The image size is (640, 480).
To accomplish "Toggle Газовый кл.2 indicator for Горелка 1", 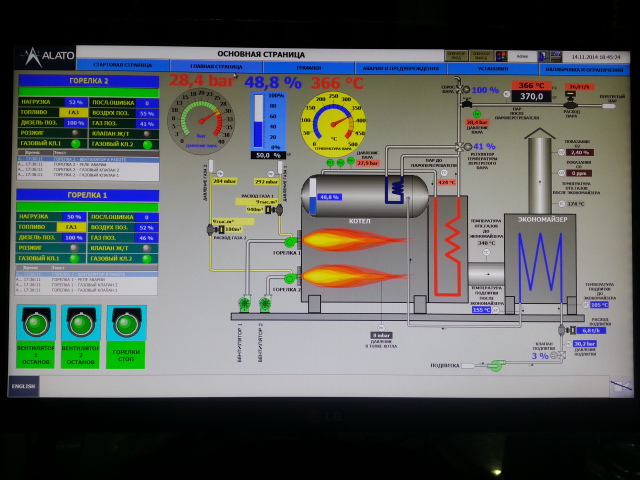I will pos(145,259).
